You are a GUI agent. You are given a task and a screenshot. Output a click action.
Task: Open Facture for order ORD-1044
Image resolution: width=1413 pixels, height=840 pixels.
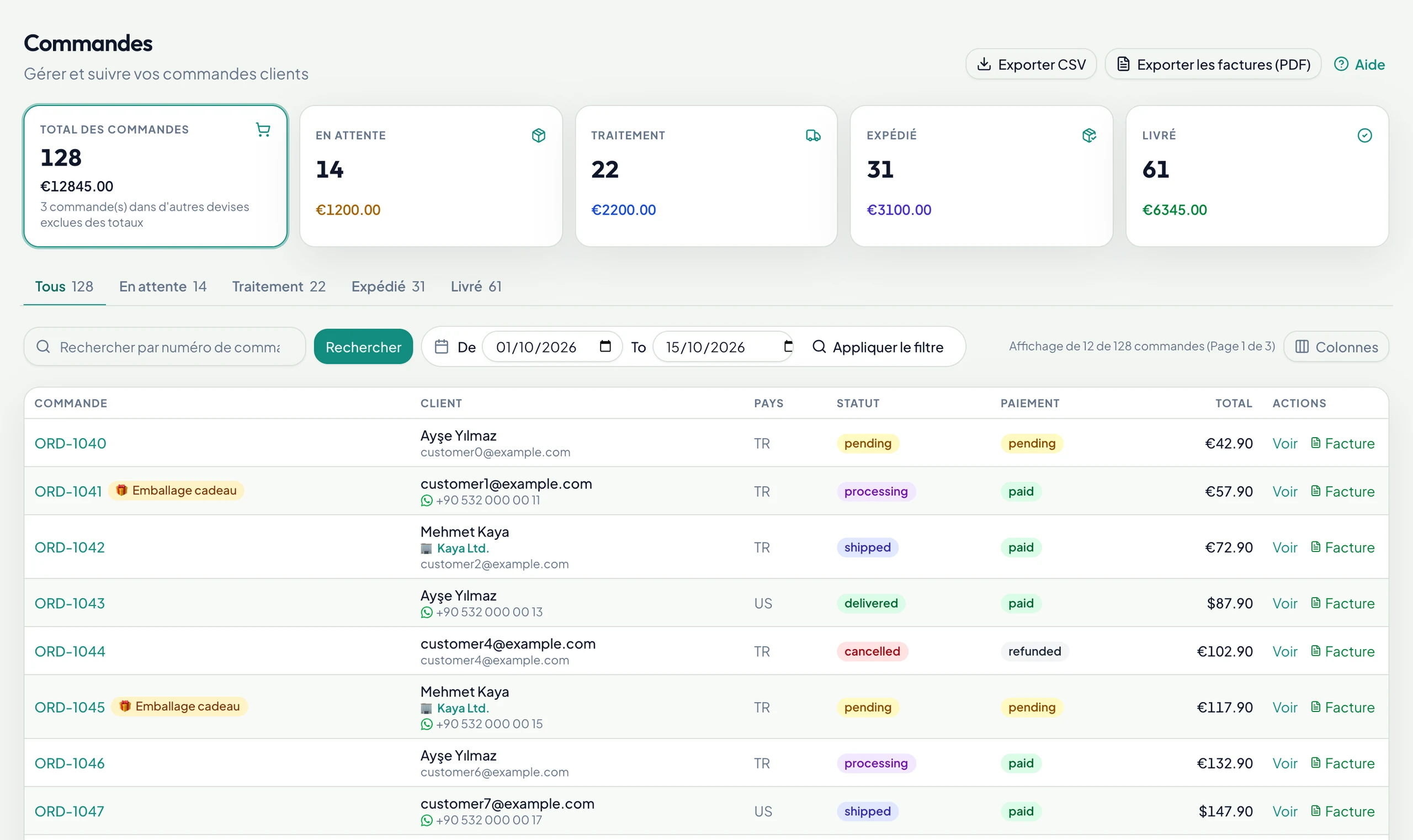[1342, 651]
